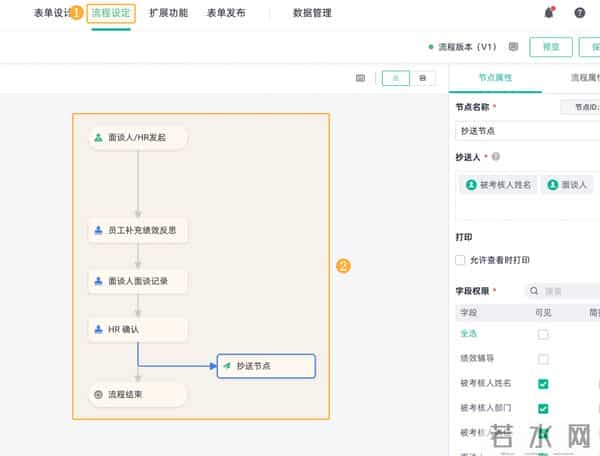Open the notification bell icon

[549, 13]
